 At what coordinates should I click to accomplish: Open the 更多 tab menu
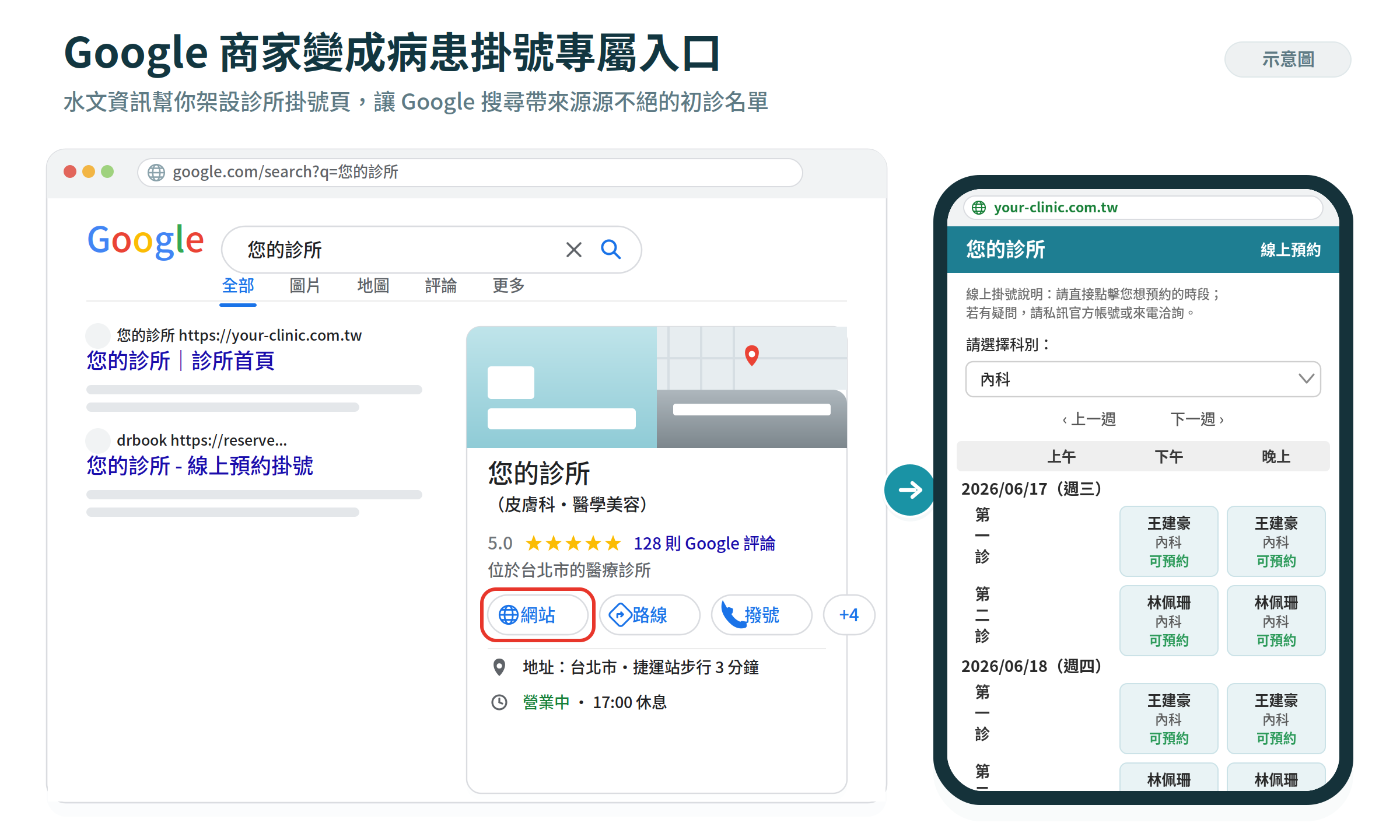coord(509,286)
